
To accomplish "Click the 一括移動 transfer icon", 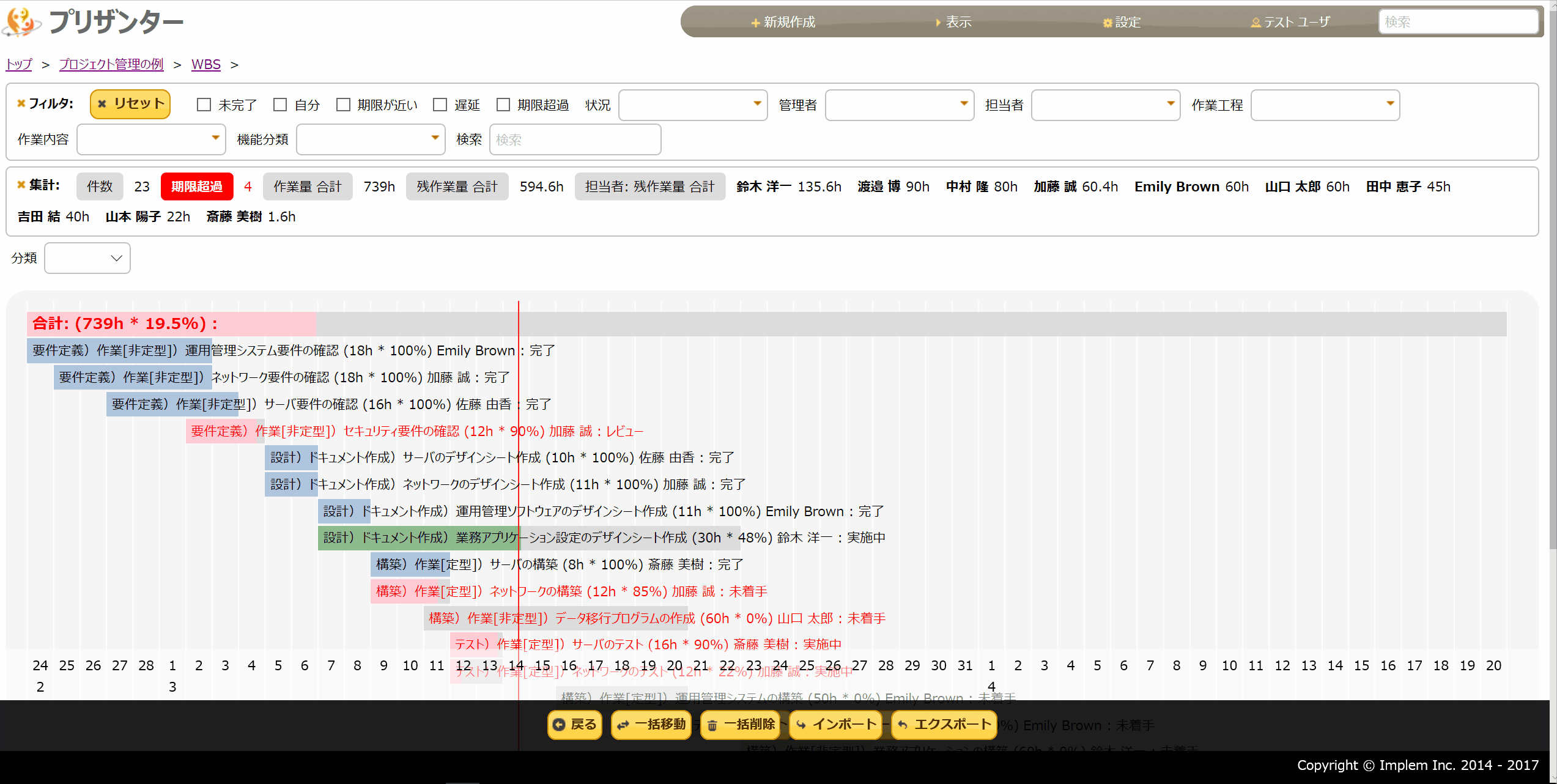I will coord(623,725).
